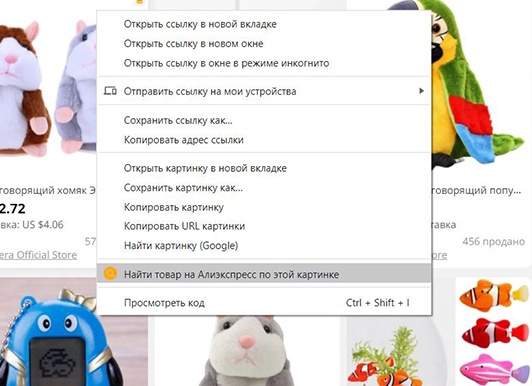Choose 'Открыть ссылку в новом окне'
532x386 pixels.
pyautogui.click(x=264, y=44)
